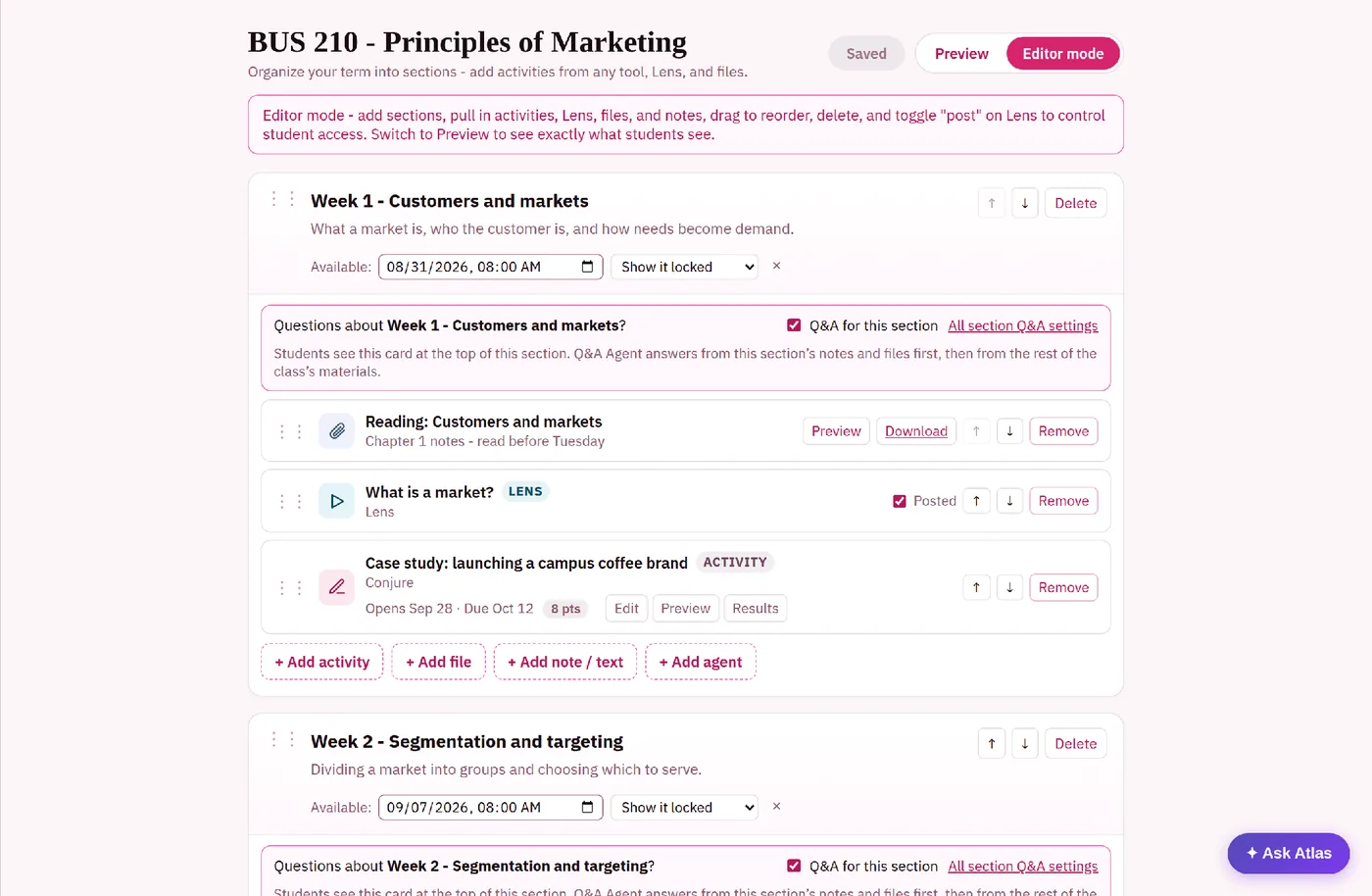Open calendar picker for Week 1 availability date
This screenshot has height=896, width=1372.
(587, 267)
